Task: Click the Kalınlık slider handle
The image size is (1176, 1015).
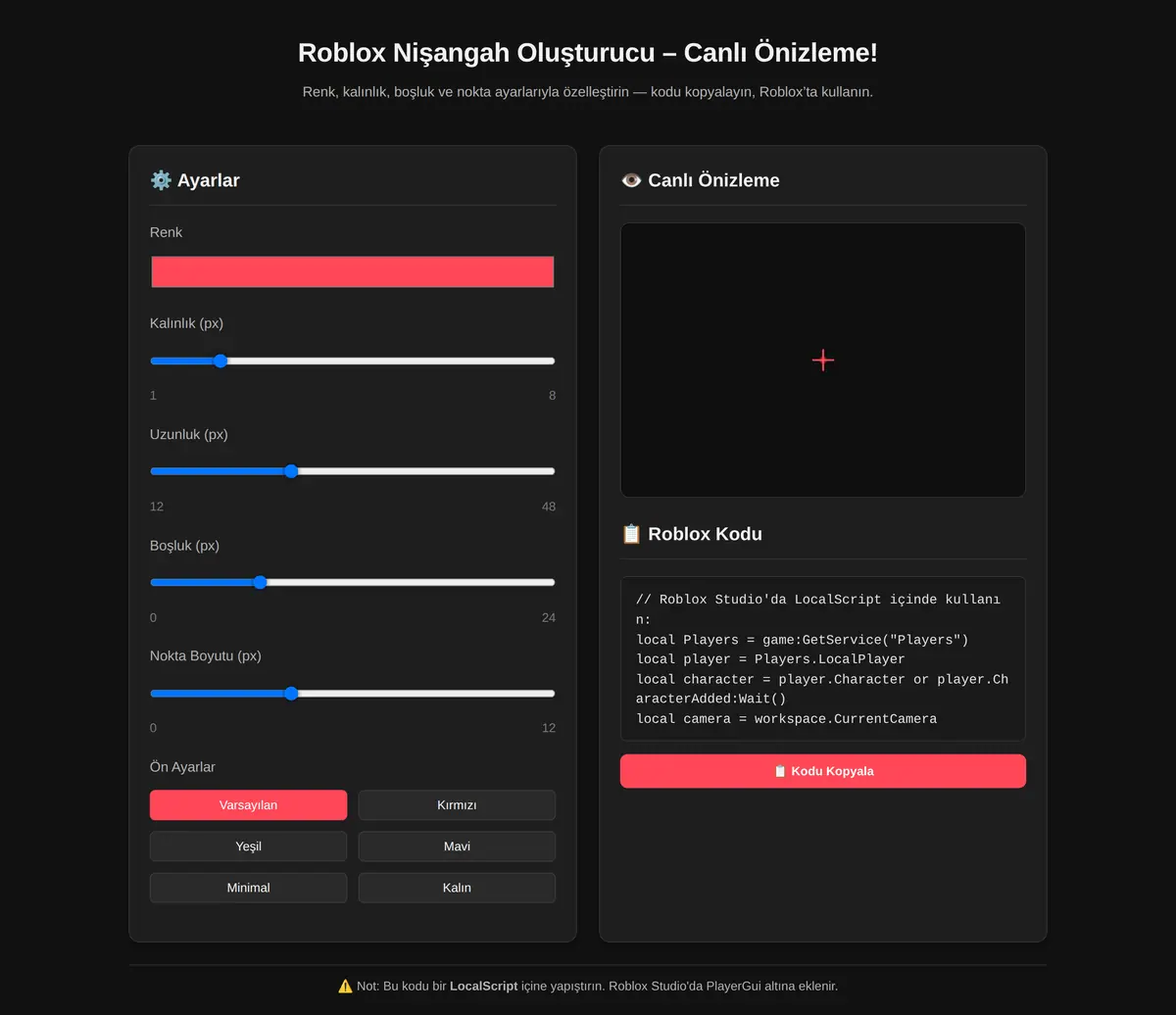Action: click(x=220, y=361)
